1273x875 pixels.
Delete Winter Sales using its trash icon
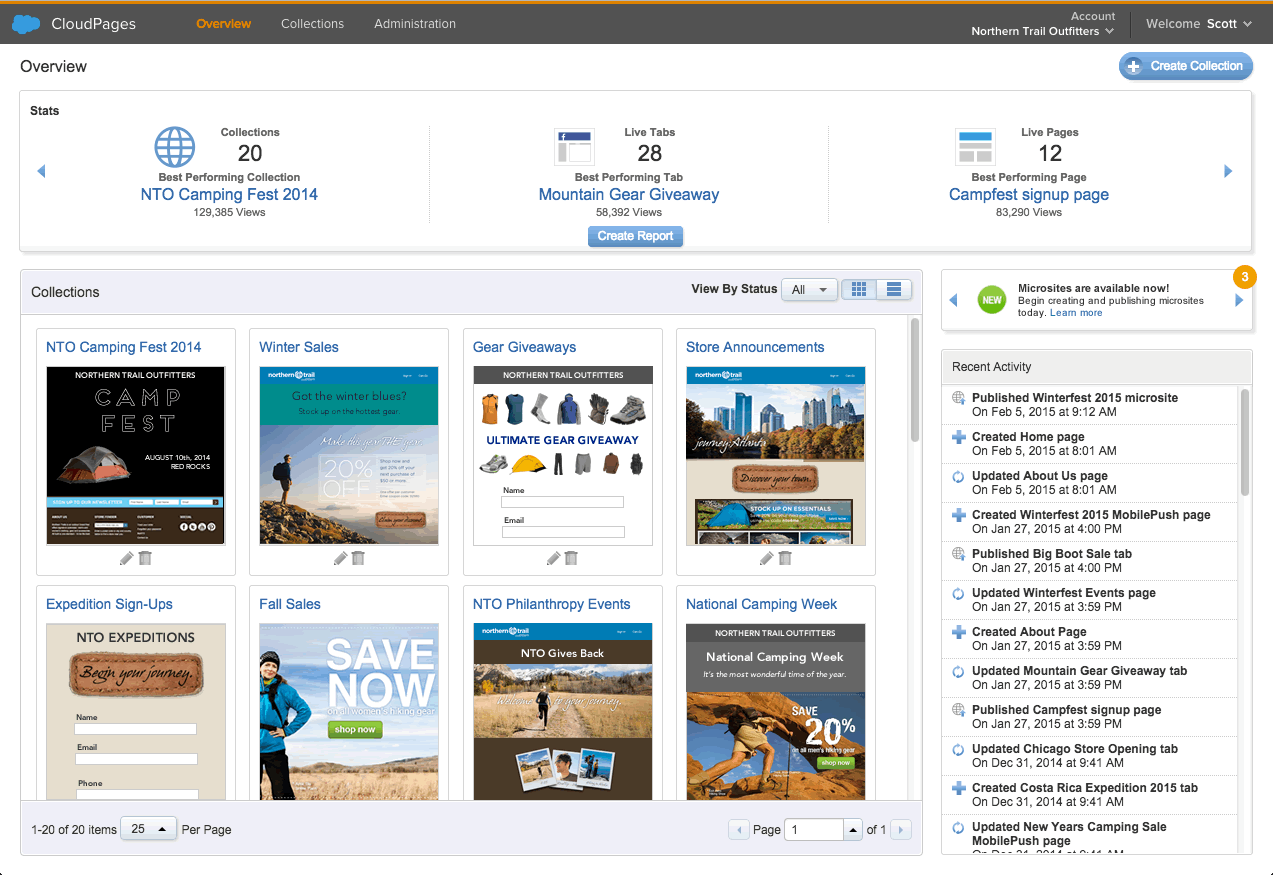pyautogui.click(x=358, y=558)
